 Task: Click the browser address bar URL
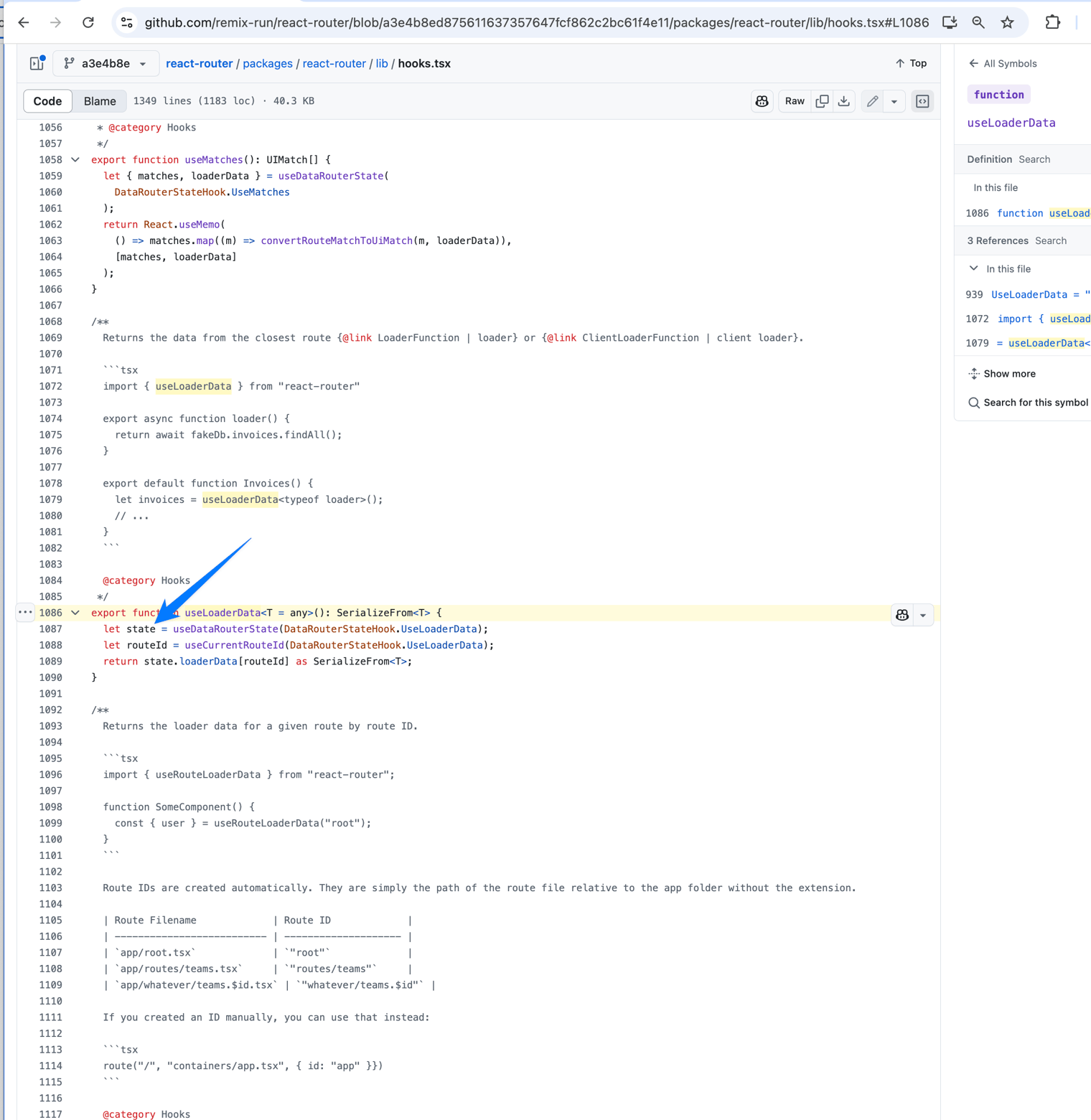click(537, 23)
